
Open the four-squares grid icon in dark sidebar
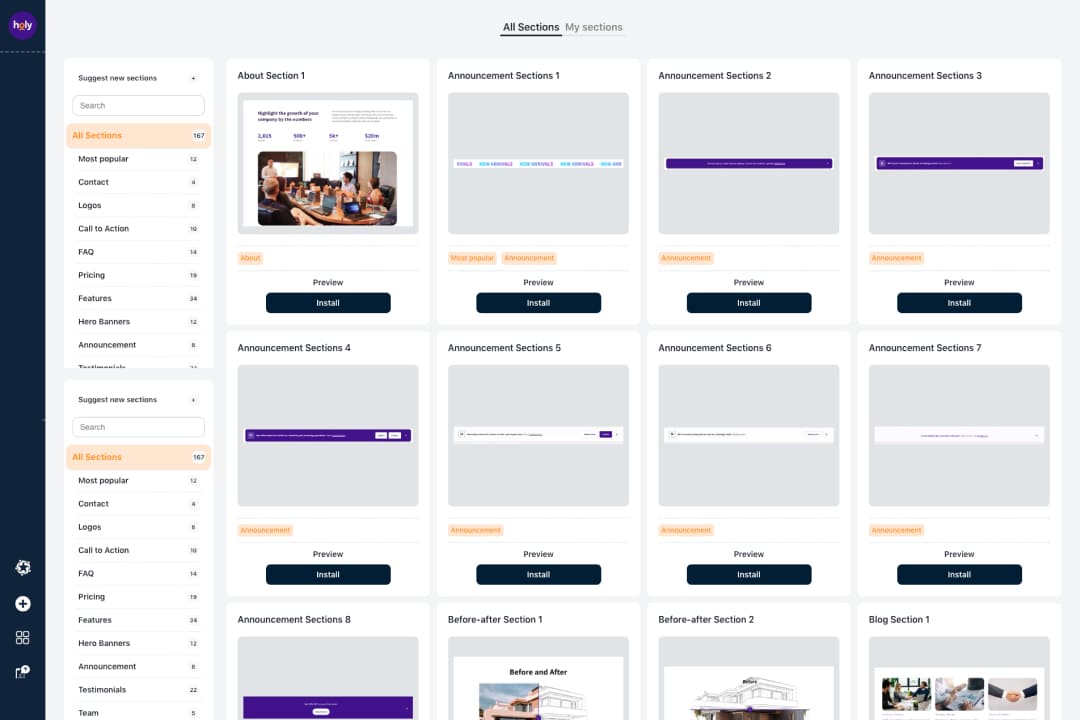(23, 637)
